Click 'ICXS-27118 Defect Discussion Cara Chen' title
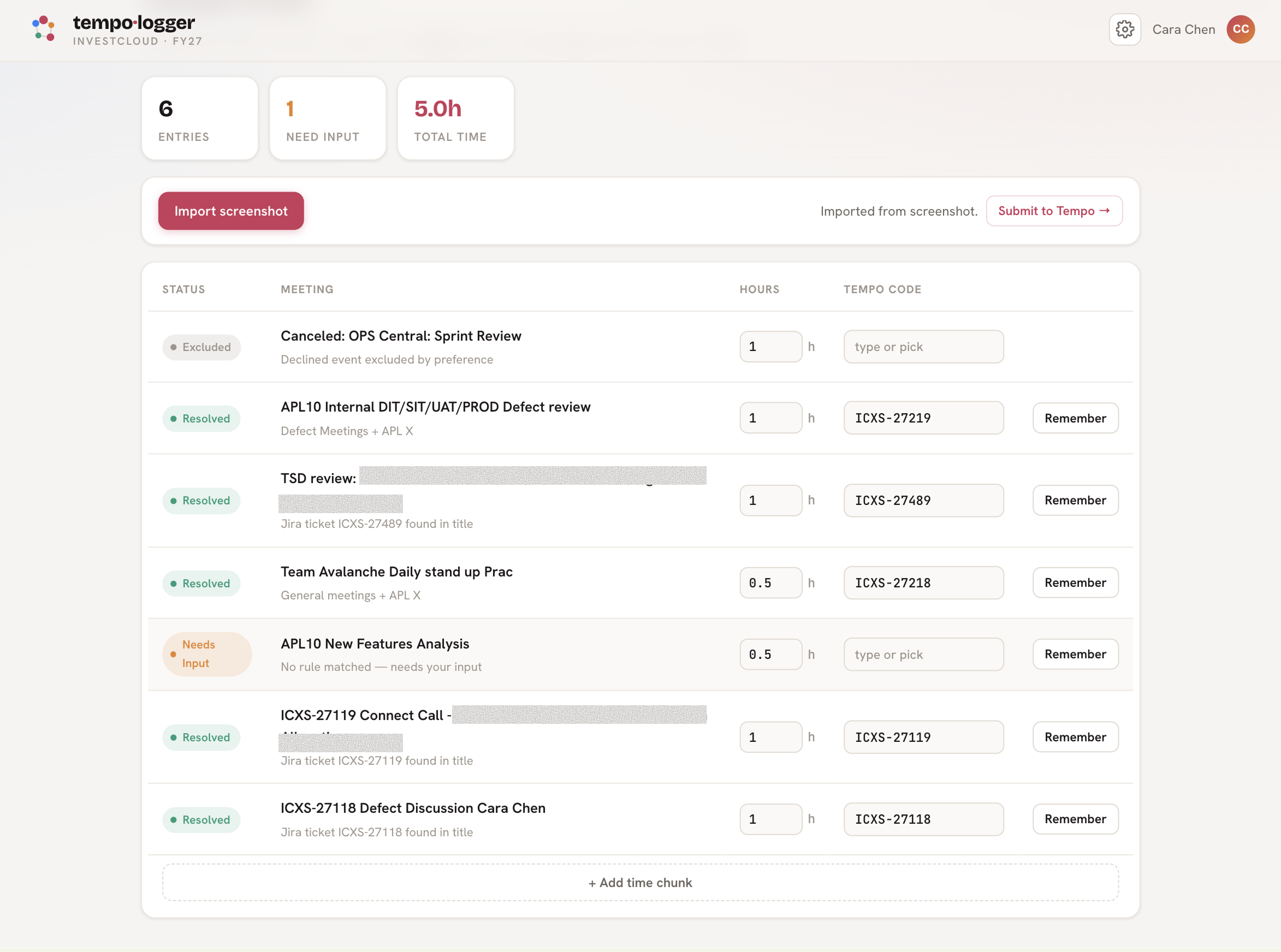The image size is (1281, 952). [x=413, y=808]
